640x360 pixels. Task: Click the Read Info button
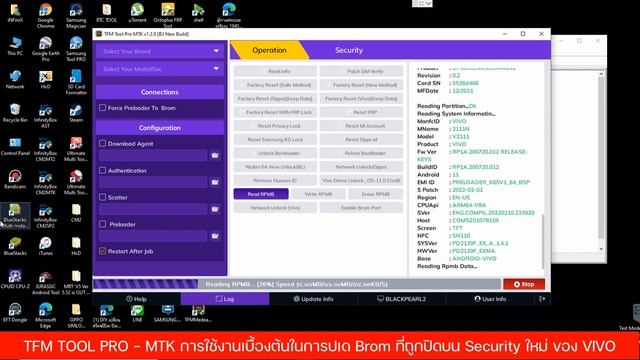click(x=275, y=71)
